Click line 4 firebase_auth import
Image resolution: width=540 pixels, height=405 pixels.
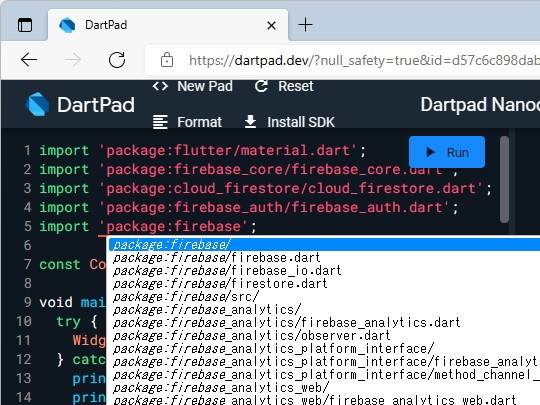click(249, 208)
